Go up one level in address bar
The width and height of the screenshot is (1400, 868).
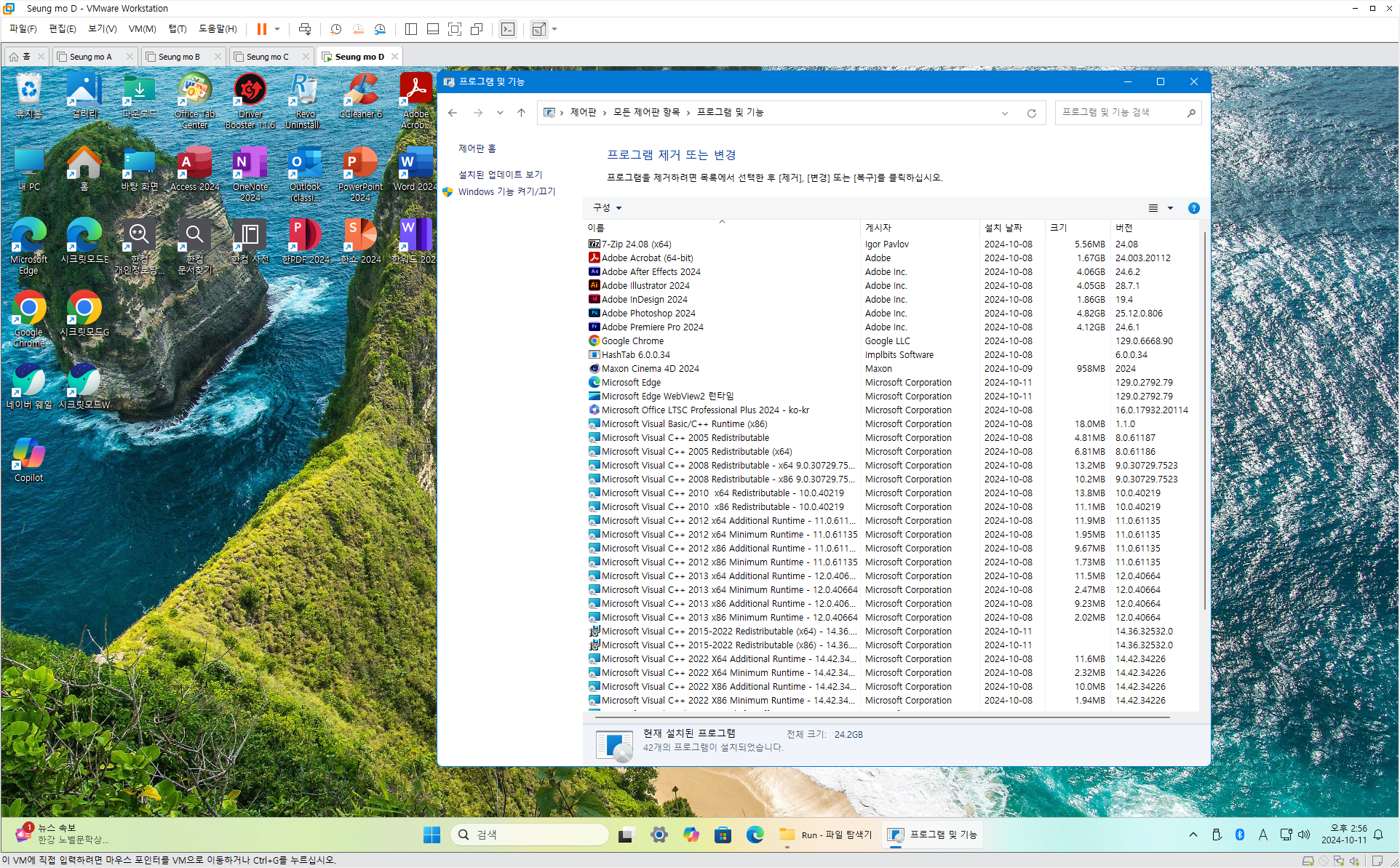[x=521, y=113]
